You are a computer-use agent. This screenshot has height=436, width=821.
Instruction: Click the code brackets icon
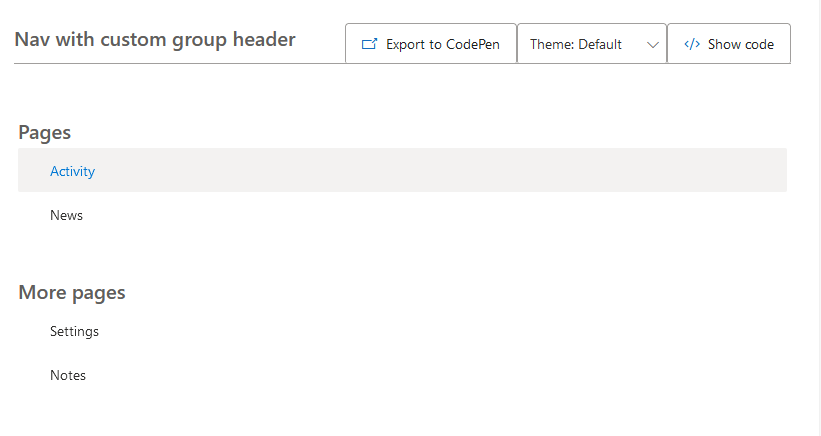[x=692, y=44]
